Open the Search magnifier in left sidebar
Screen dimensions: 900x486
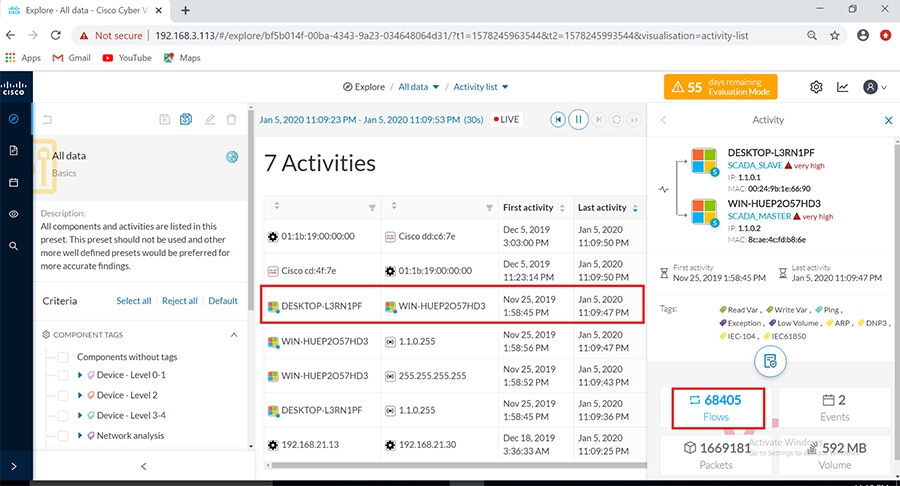pyautogui.click(x=14, y=246)
